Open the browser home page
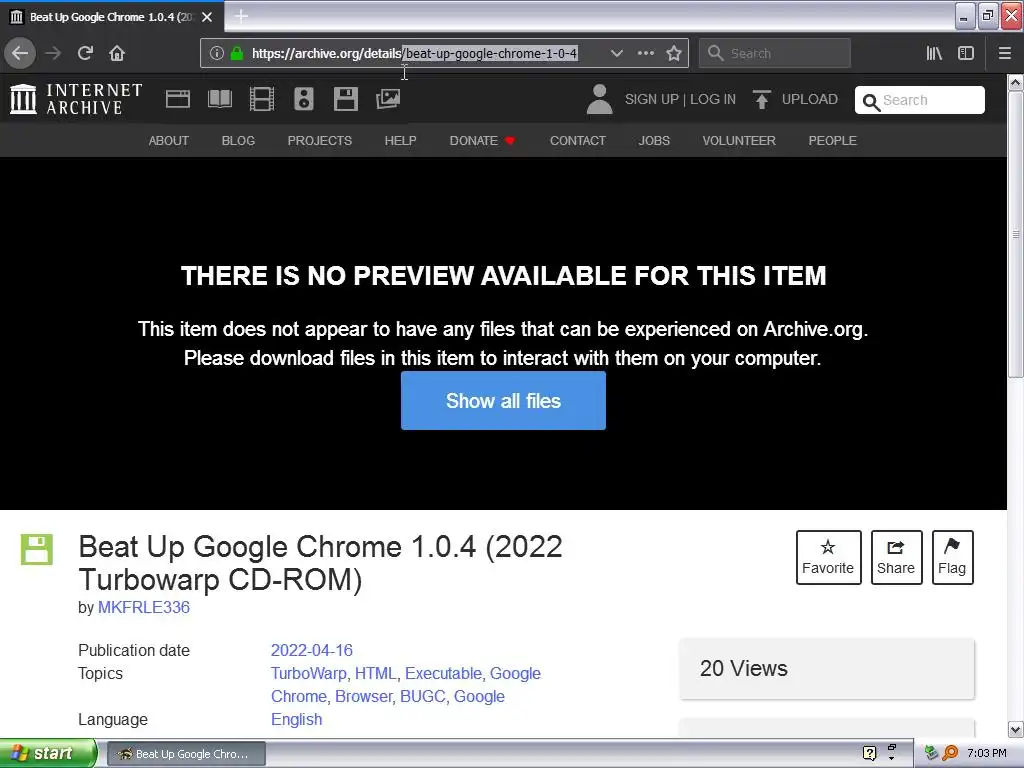The width and height of the screenshot is (1024, 768). point(117,53)
